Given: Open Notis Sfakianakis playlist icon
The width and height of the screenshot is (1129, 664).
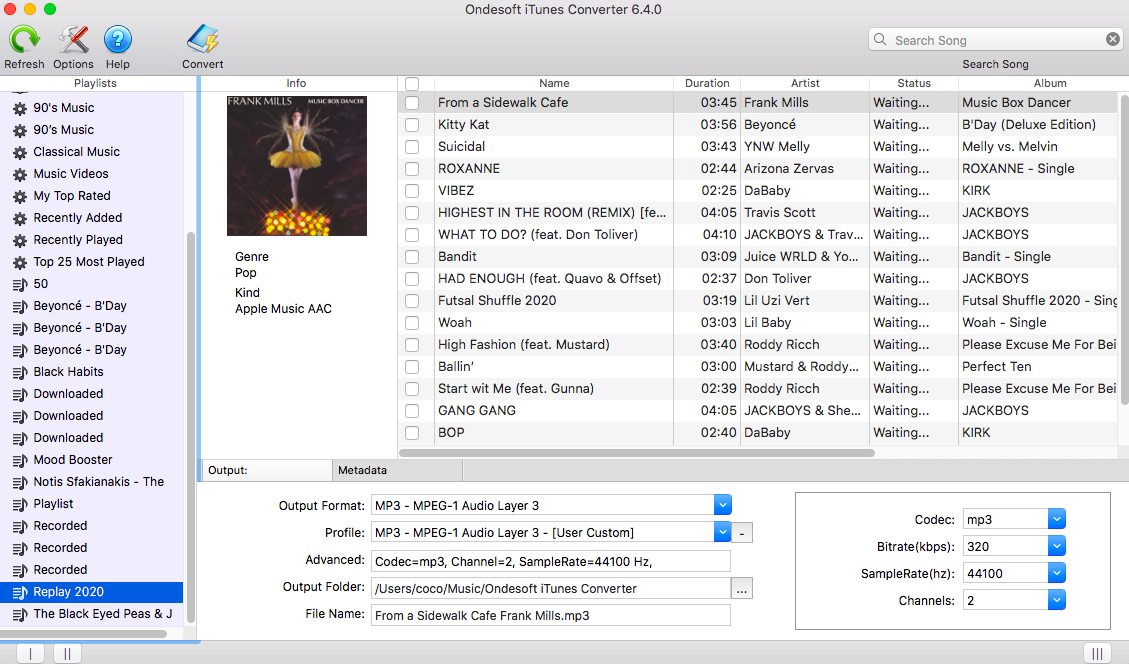Looking at the screenshot, I should [20, 482].
